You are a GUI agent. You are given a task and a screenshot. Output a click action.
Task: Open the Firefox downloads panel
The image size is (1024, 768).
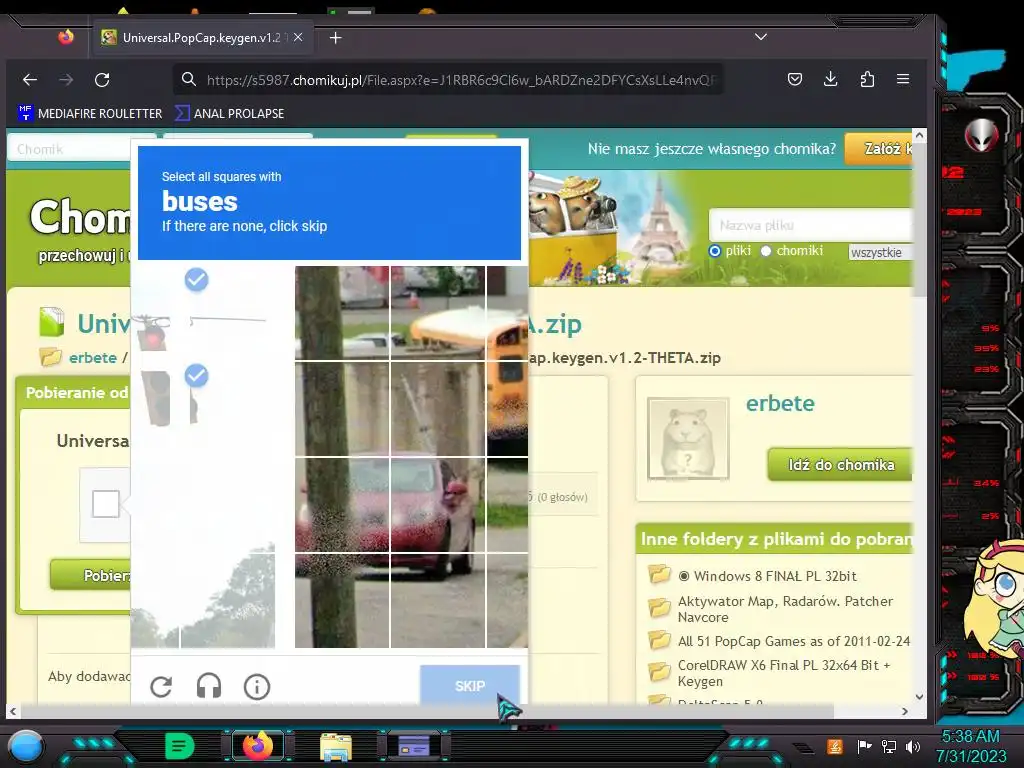[831, 80]
